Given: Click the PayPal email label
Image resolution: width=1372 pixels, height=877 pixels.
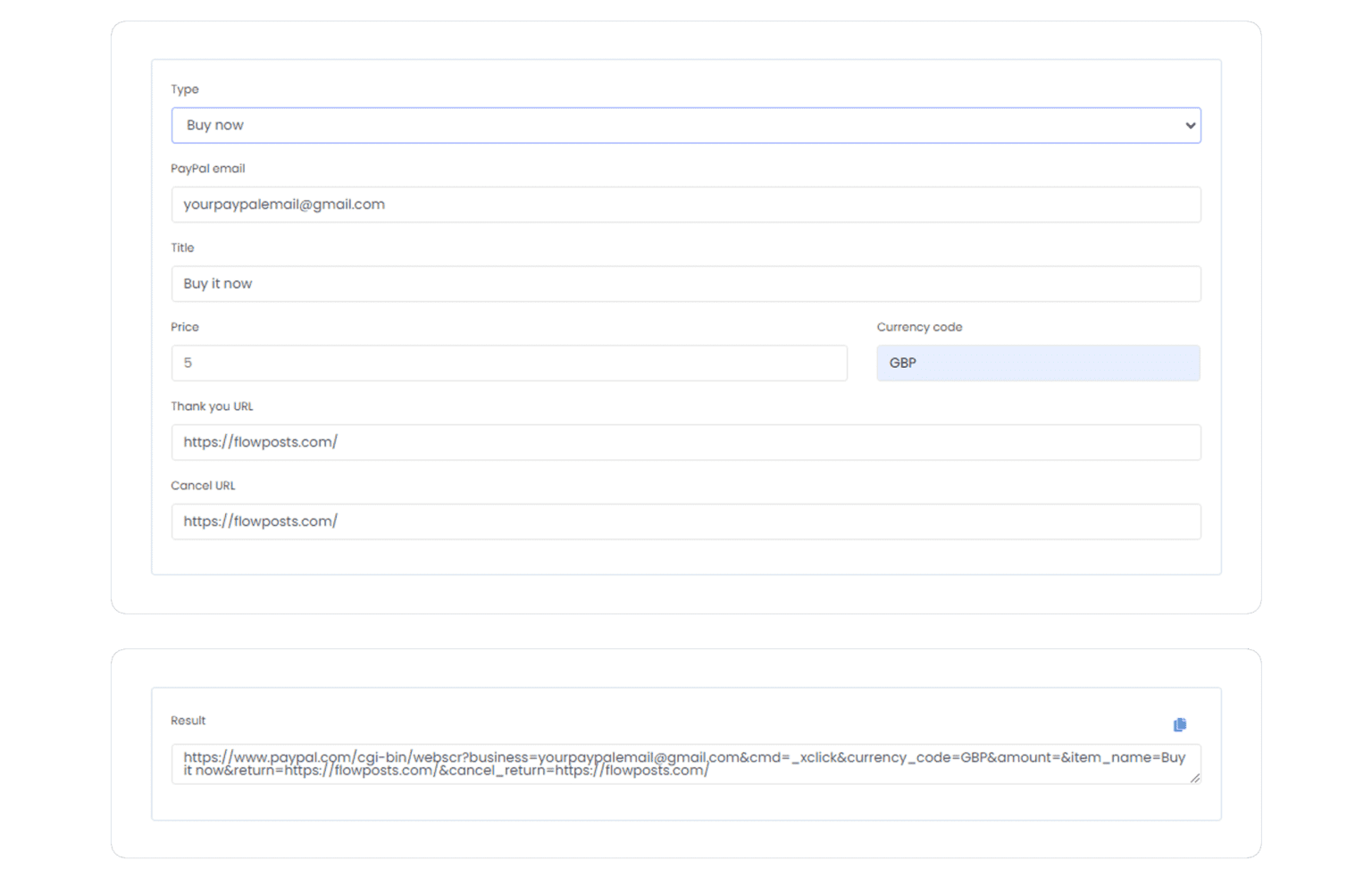Looking at the screenshot, I should click(x=208, y=169).
